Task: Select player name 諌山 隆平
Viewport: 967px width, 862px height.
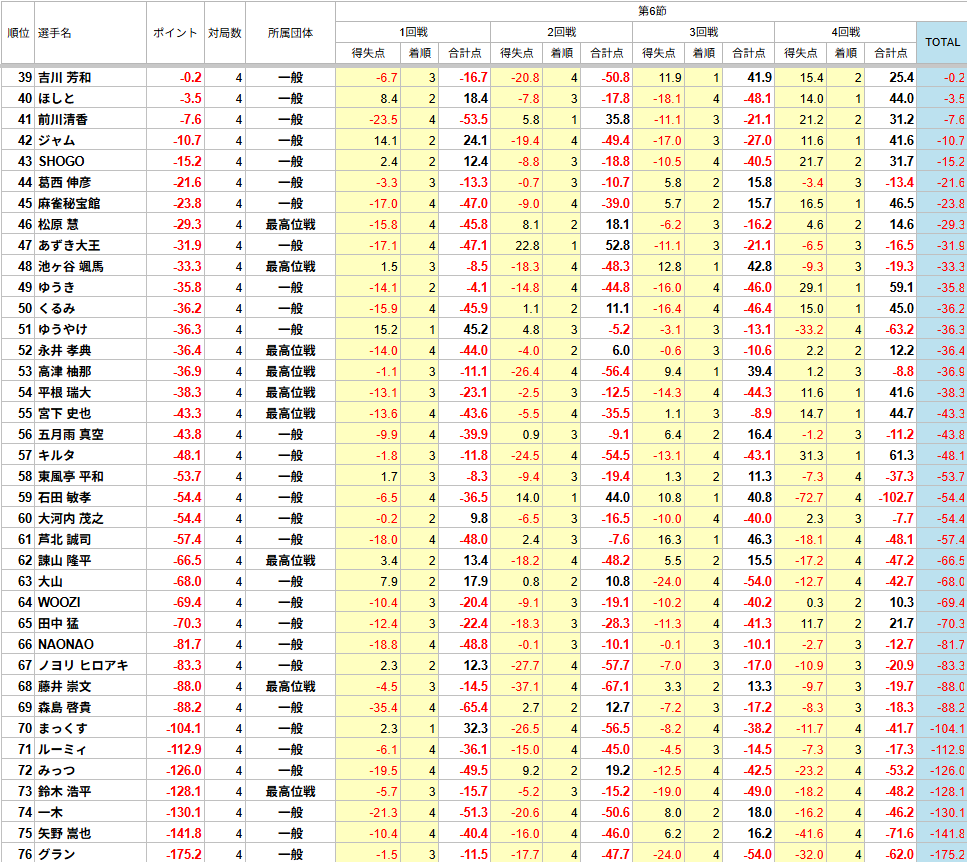Action: pos(65,560)
